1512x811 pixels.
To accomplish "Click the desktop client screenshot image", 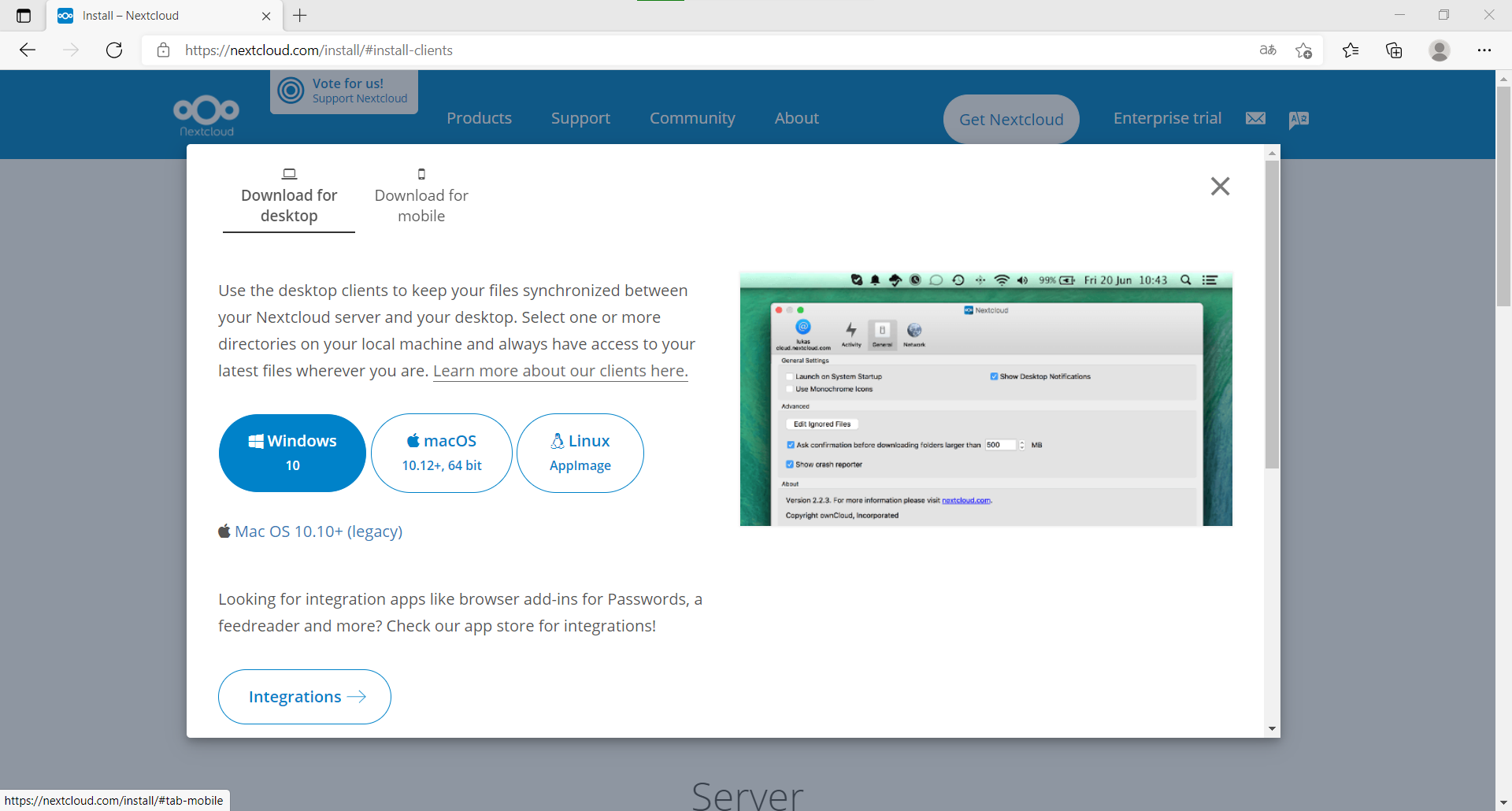I will click(x=986, y=398).
